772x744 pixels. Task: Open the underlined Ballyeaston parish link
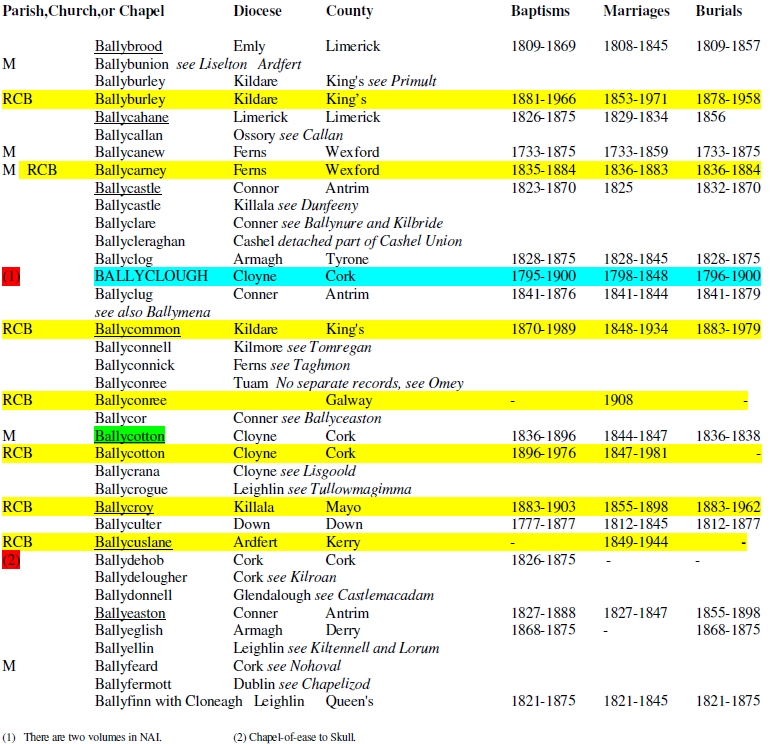coord(130,613)
